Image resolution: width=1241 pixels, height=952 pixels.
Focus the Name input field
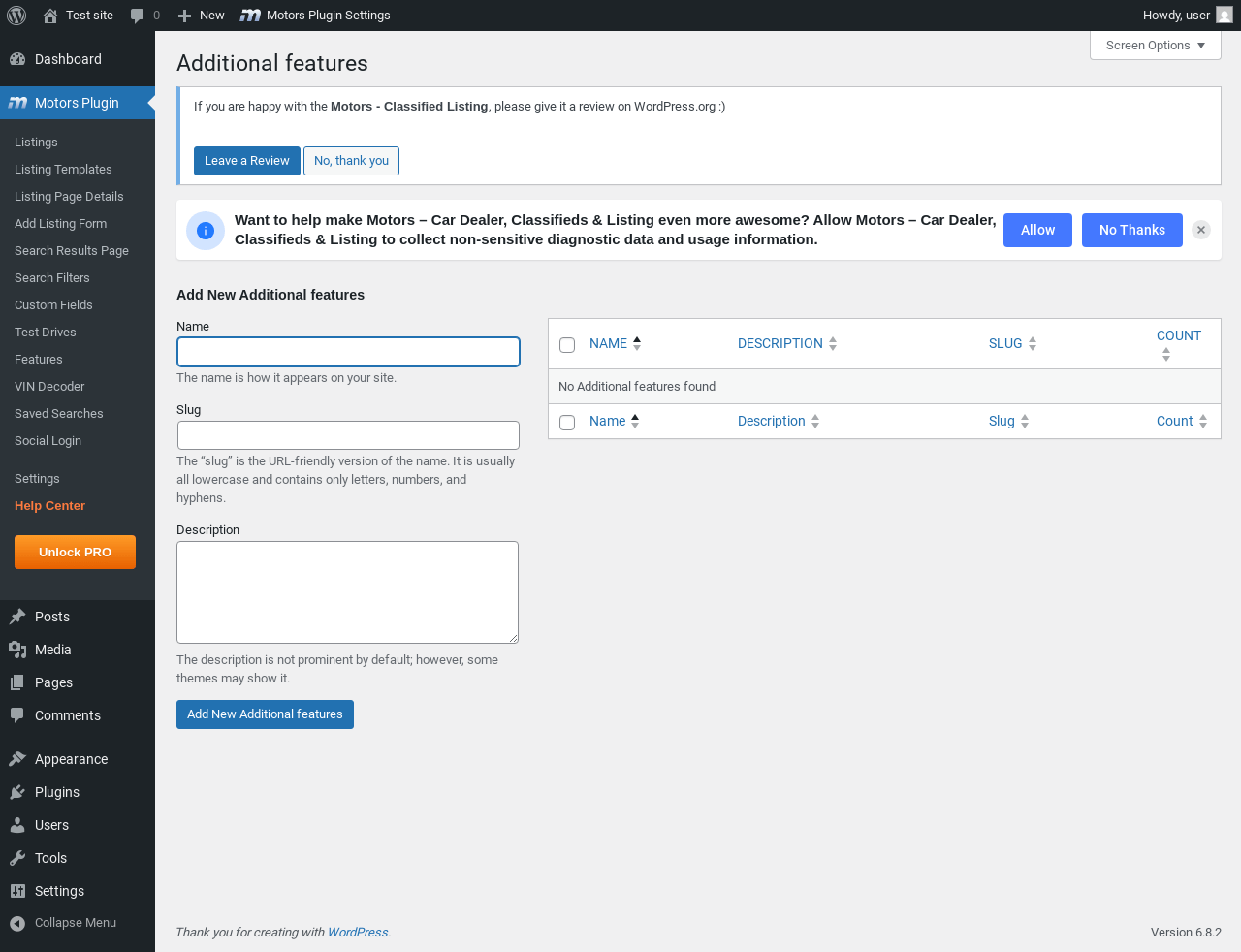click(x=348, y=352)
